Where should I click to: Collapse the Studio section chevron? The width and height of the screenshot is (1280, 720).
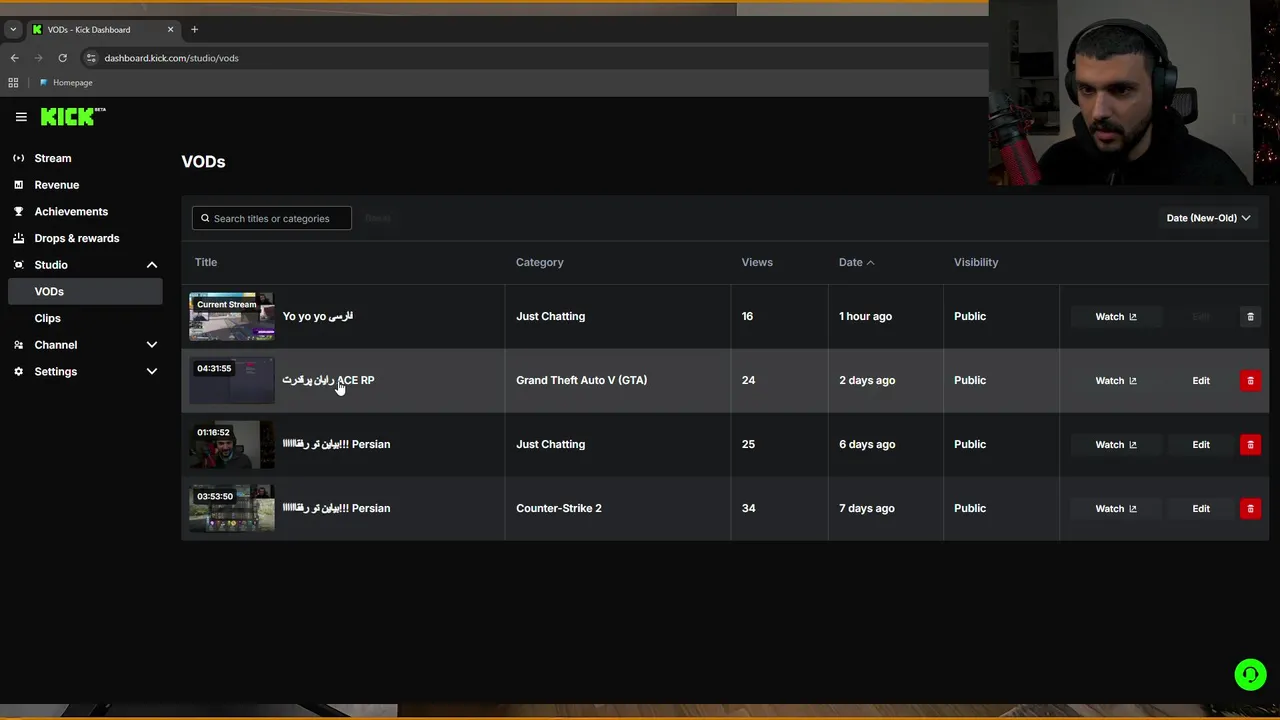(x=152, y=265)
